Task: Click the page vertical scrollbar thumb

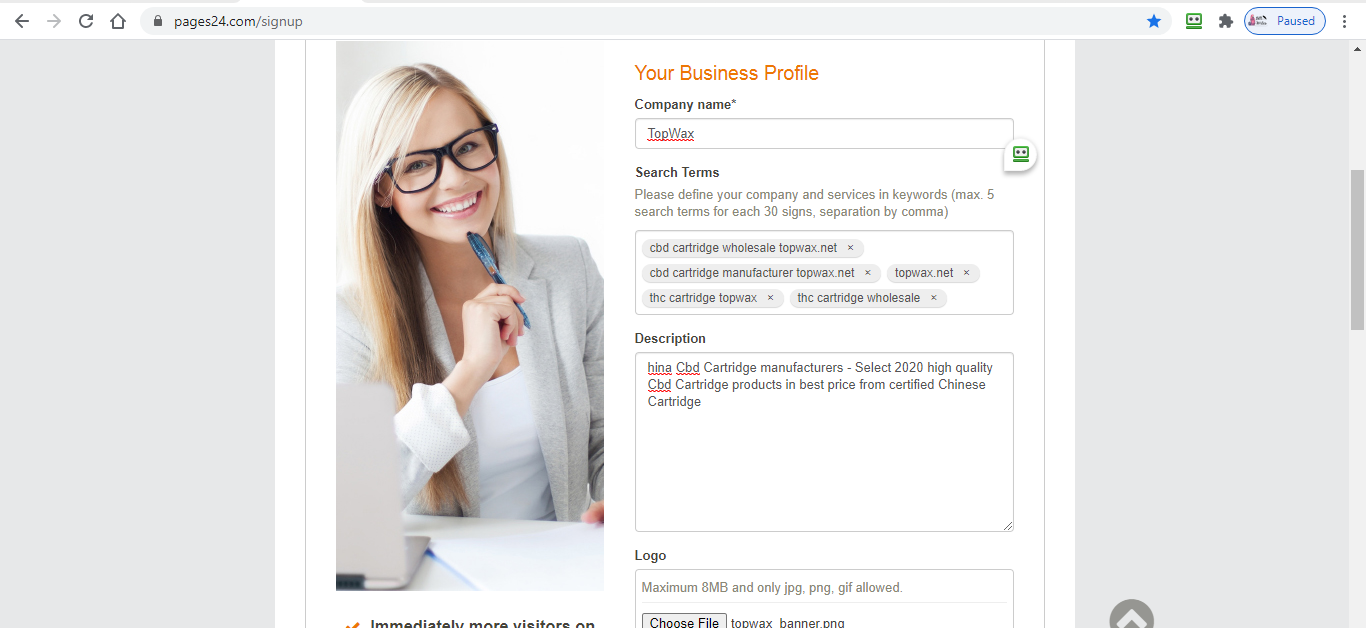Action: coord(1357,249)
